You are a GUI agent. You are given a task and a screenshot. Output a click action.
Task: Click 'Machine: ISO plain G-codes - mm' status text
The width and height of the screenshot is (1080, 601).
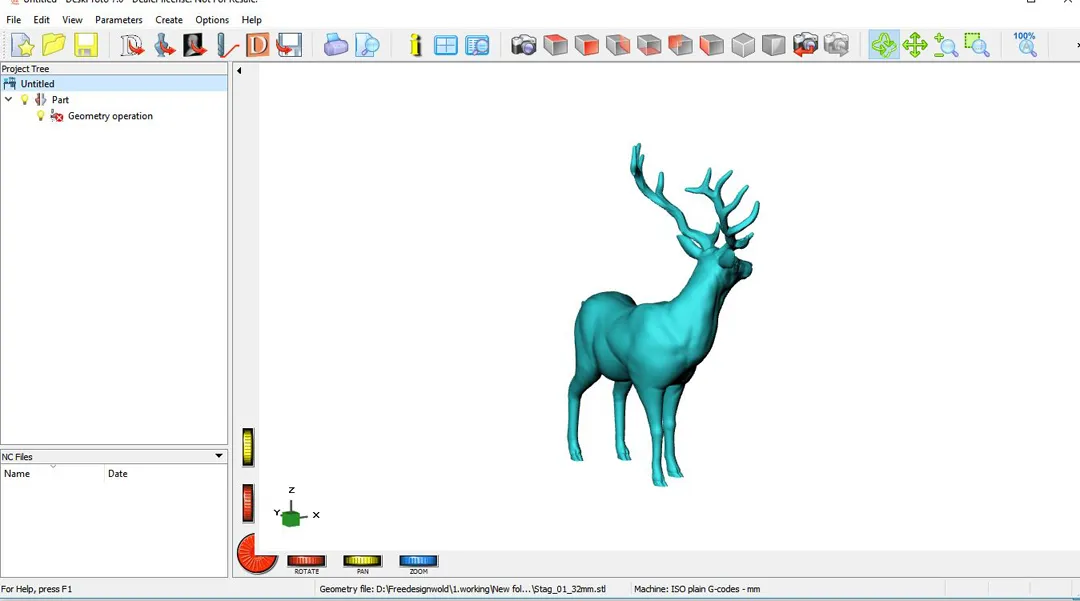[697, 589]
